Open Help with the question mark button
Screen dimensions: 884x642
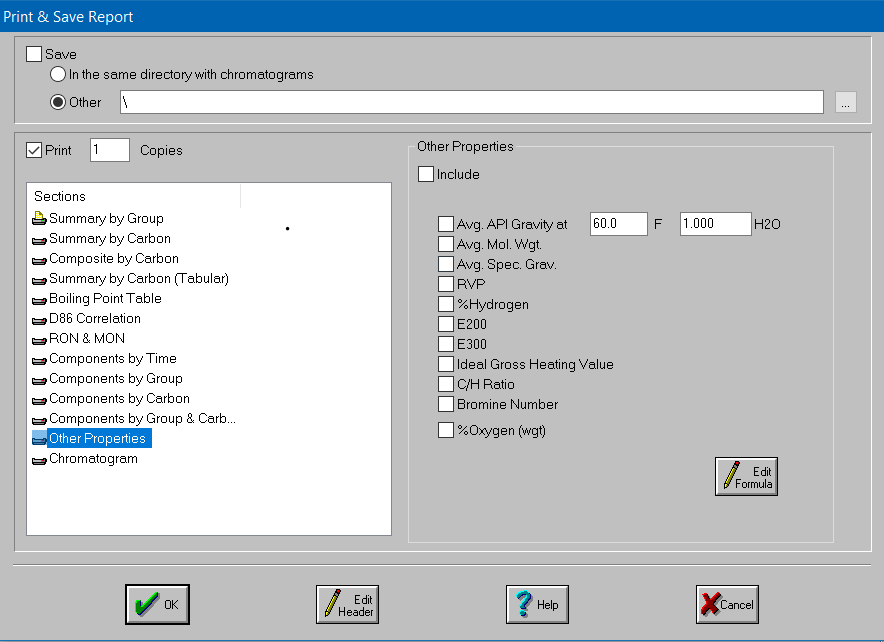537,604
